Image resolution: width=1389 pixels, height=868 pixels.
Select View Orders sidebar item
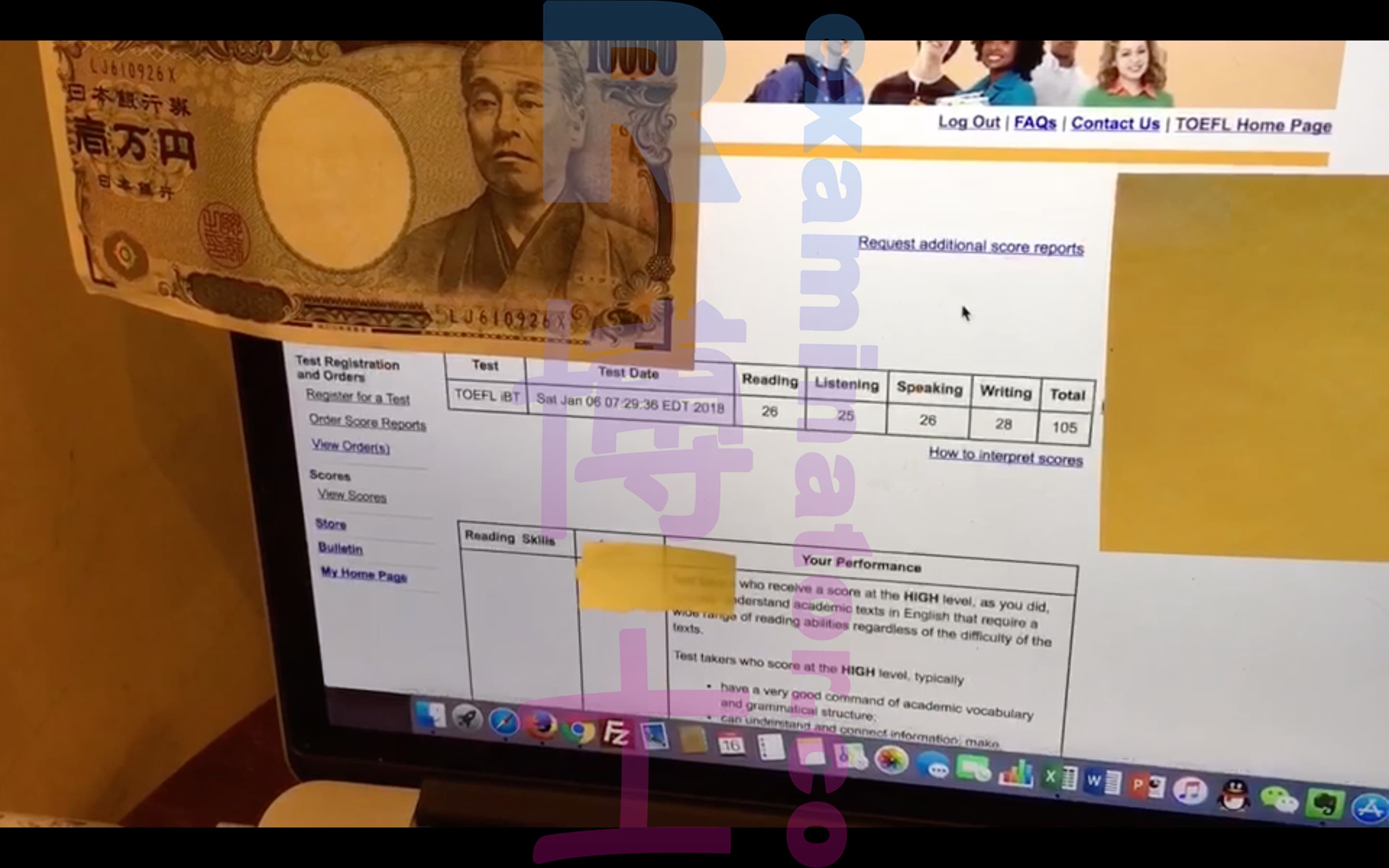tap(349, 448)
